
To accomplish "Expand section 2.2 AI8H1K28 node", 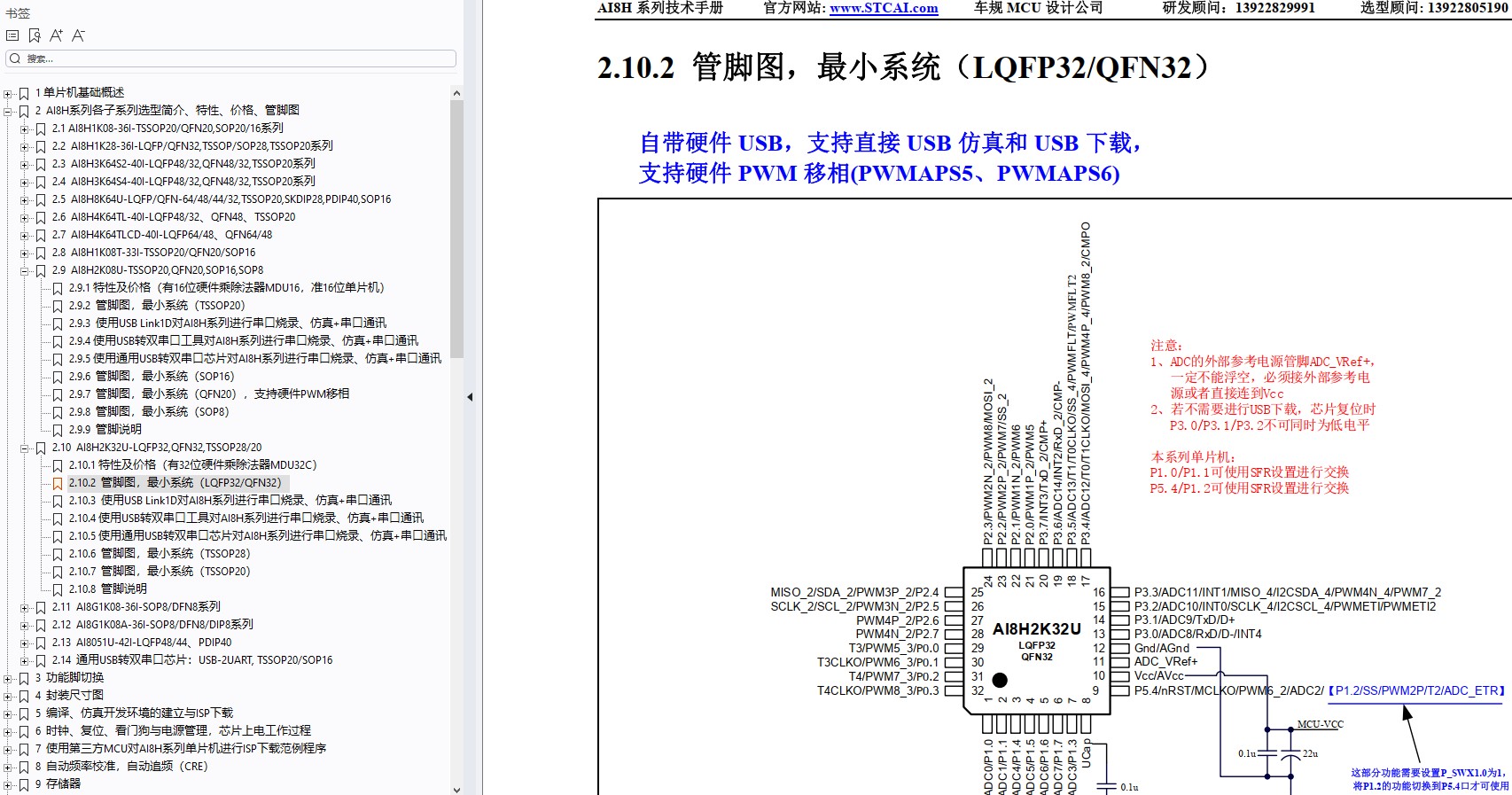I will (x=25, y=146).
